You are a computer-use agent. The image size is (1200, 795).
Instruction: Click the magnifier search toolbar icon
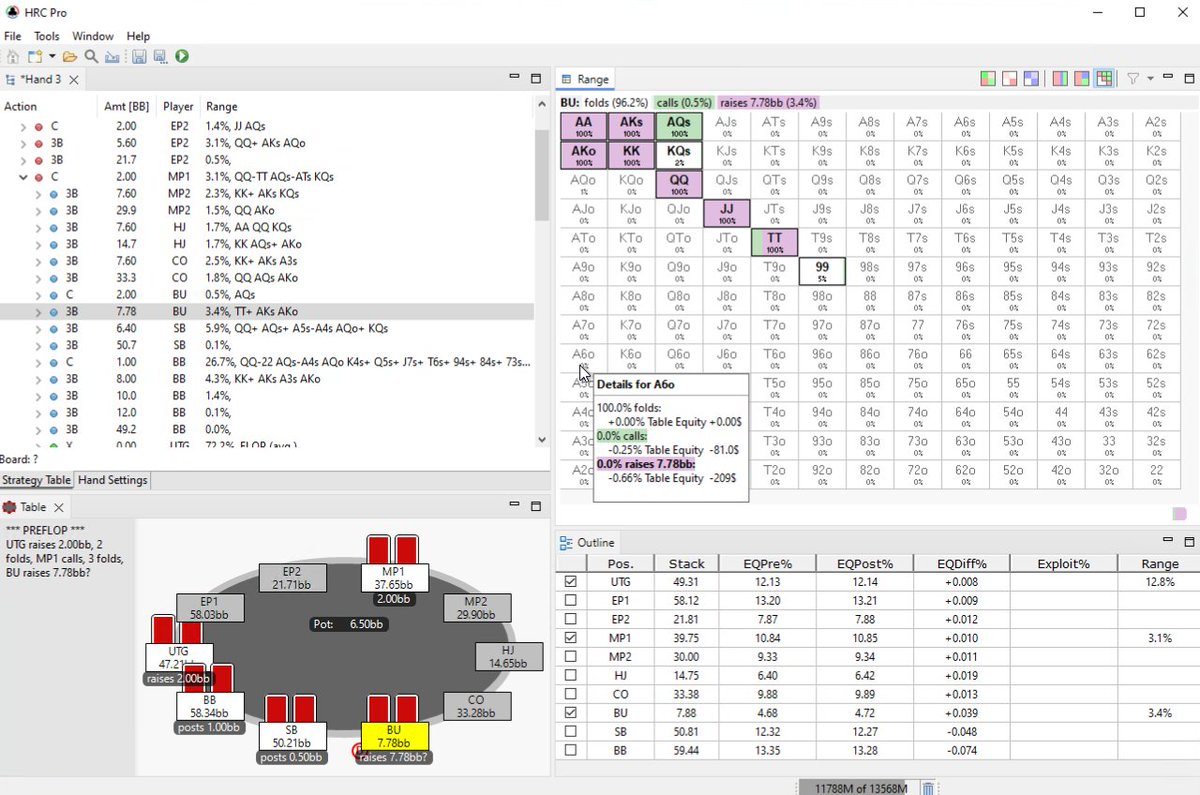91,57
